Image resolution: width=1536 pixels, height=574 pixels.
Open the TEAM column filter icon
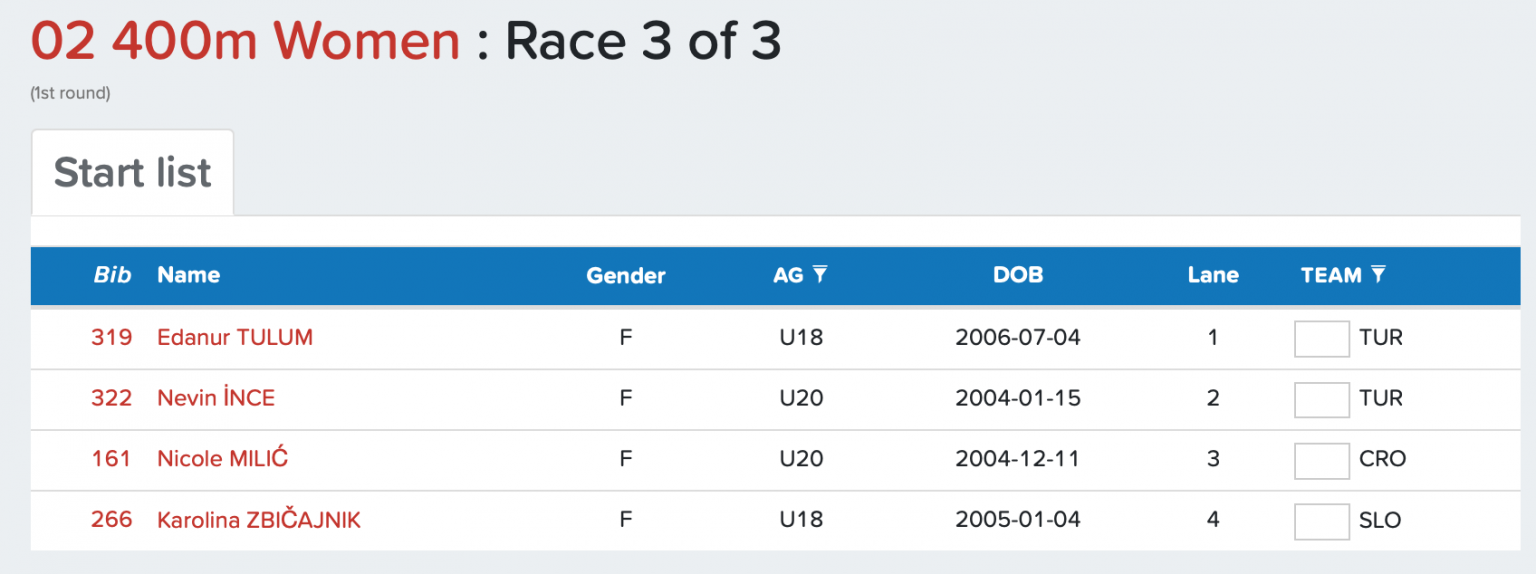(x=1378, y=274)
